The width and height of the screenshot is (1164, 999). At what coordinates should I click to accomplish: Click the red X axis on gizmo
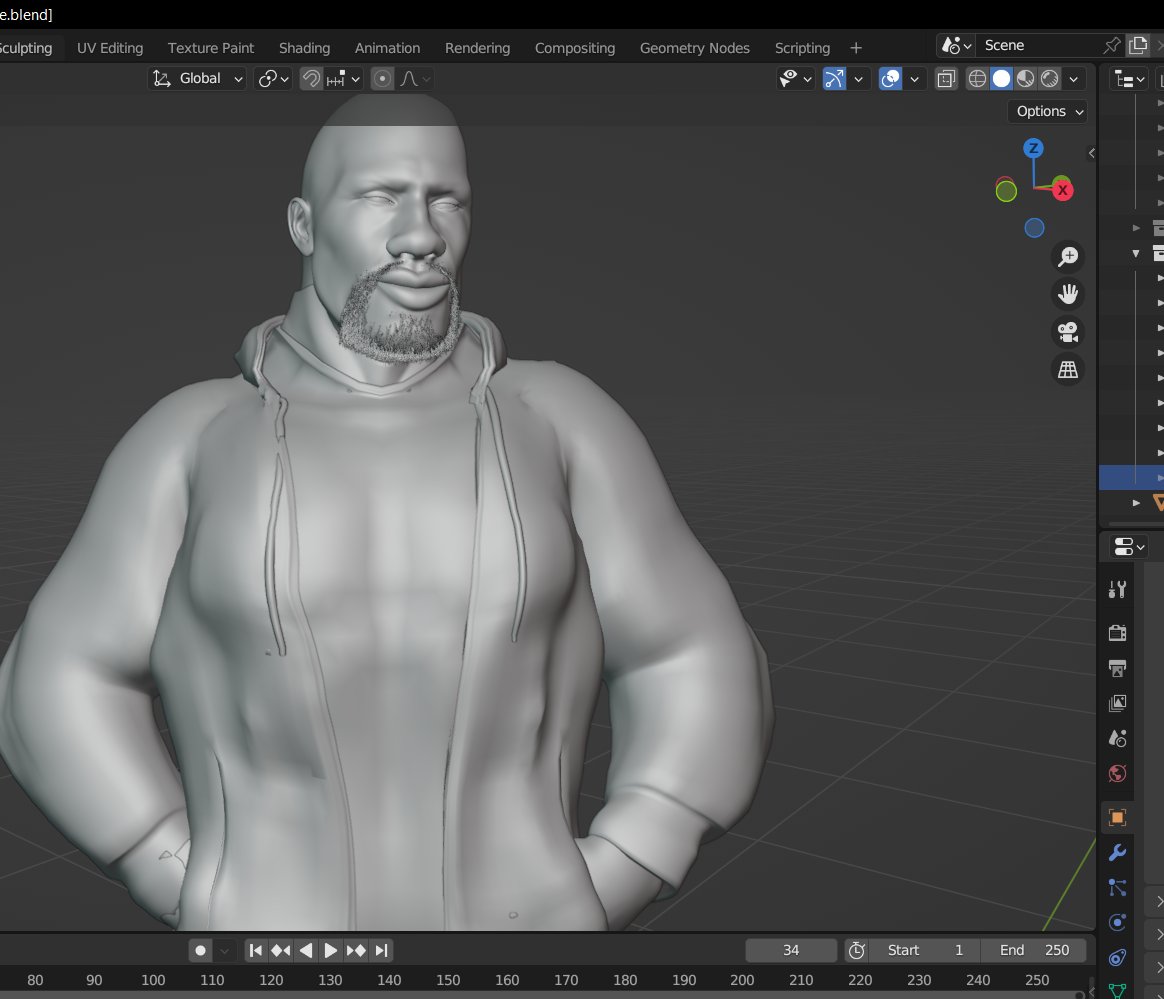[1063, 190]
